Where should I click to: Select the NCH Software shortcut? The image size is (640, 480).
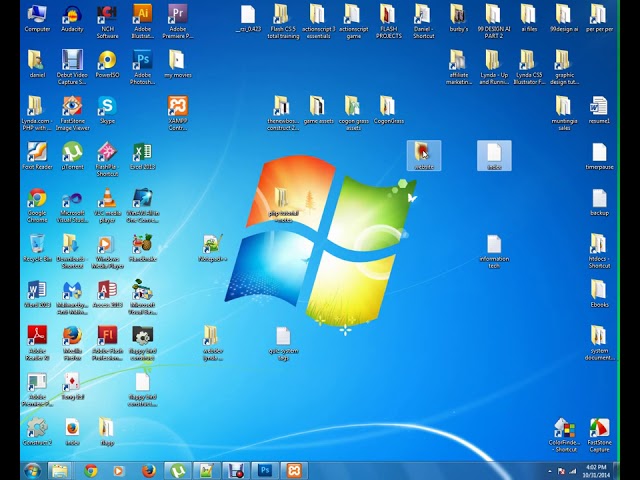(x=107, y=22)
